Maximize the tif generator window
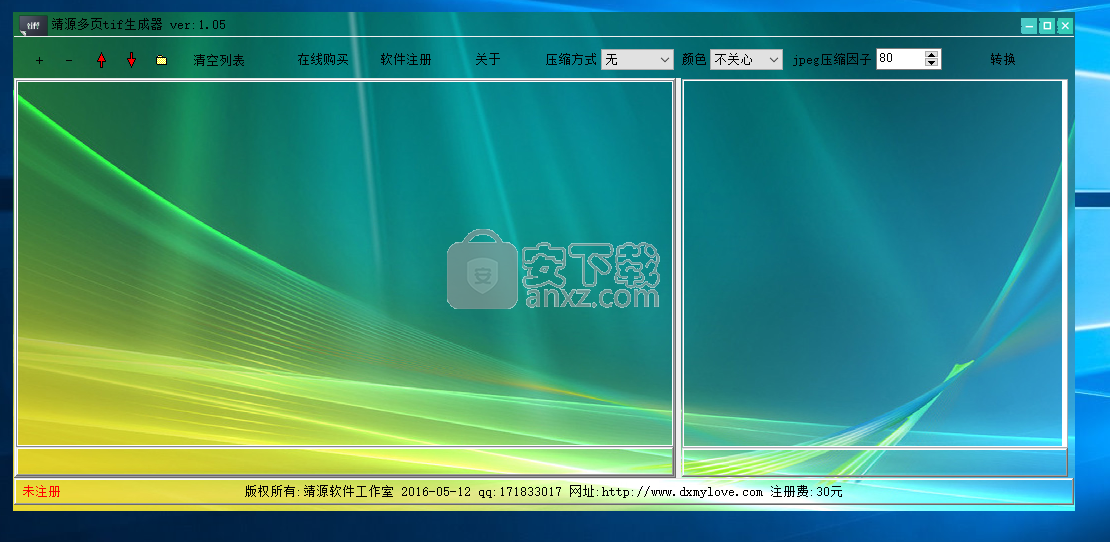Image resolution: width=1110 pixels, height=542 pixels. coord(1047,26)
